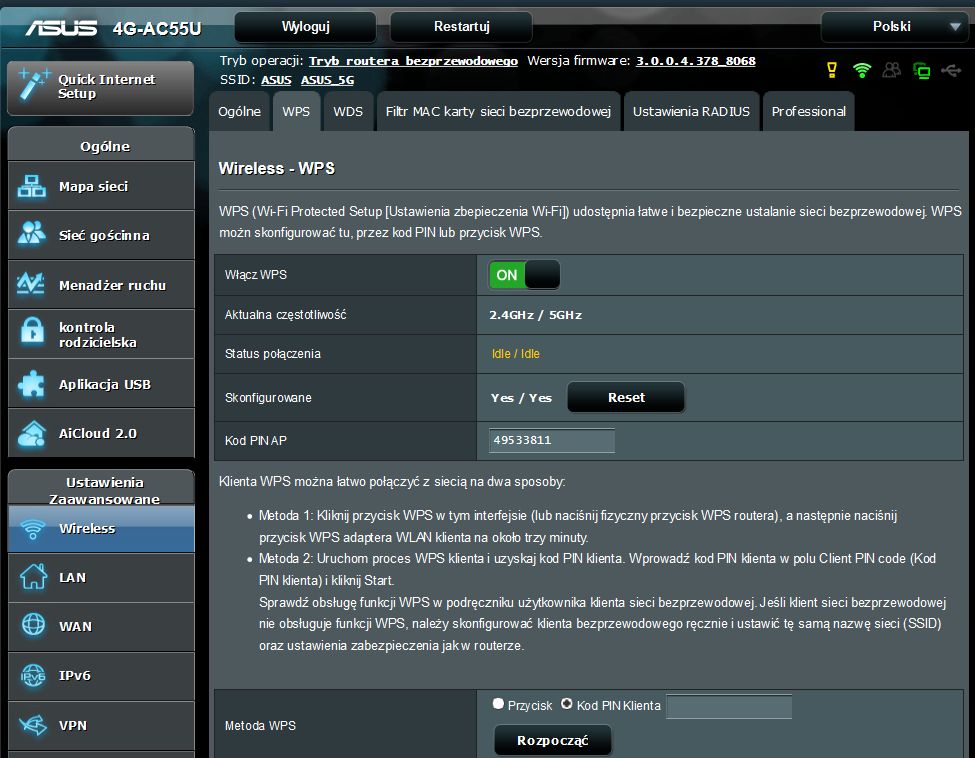Open kontrola rodzicielska menu item
The width and height of the screenshot is (975, 758).
101,334
